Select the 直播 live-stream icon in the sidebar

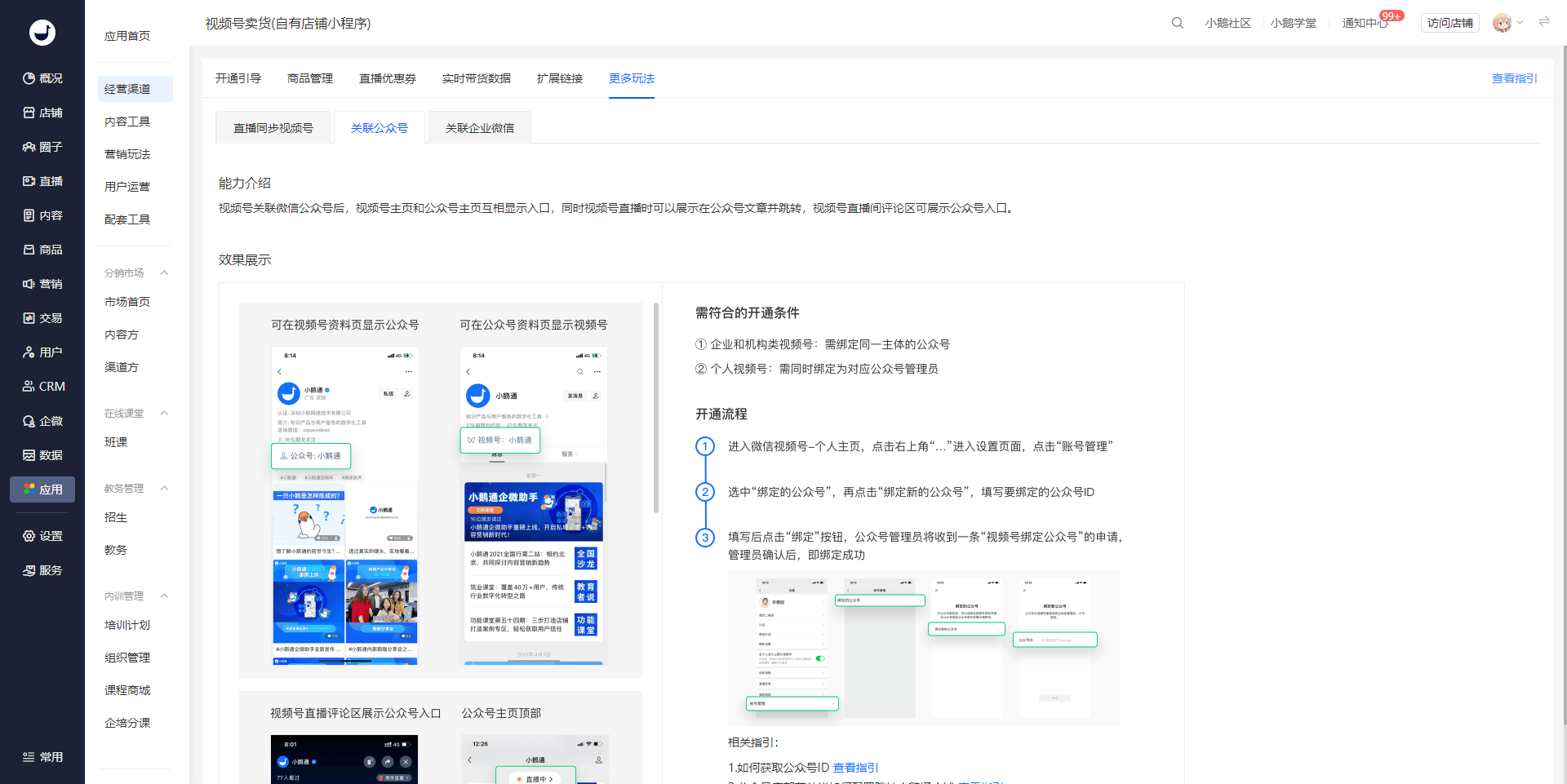[x=29, y=181]
